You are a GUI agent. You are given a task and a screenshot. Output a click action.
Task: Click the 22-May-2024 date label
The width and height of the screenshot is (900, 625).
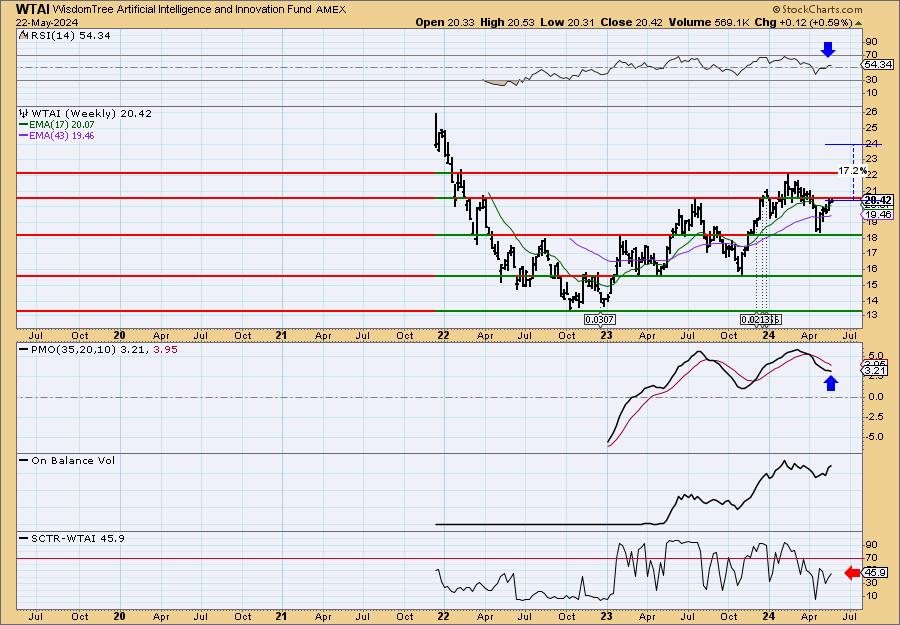(47, 22)
